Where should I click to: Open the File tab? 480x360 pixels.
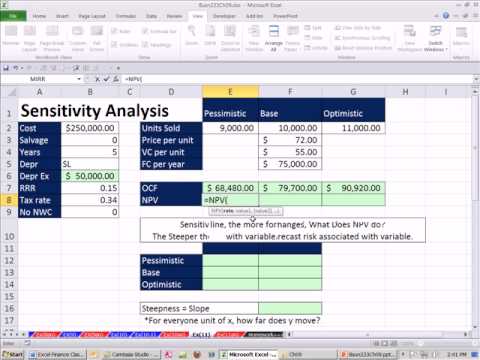tap(13, 16)
